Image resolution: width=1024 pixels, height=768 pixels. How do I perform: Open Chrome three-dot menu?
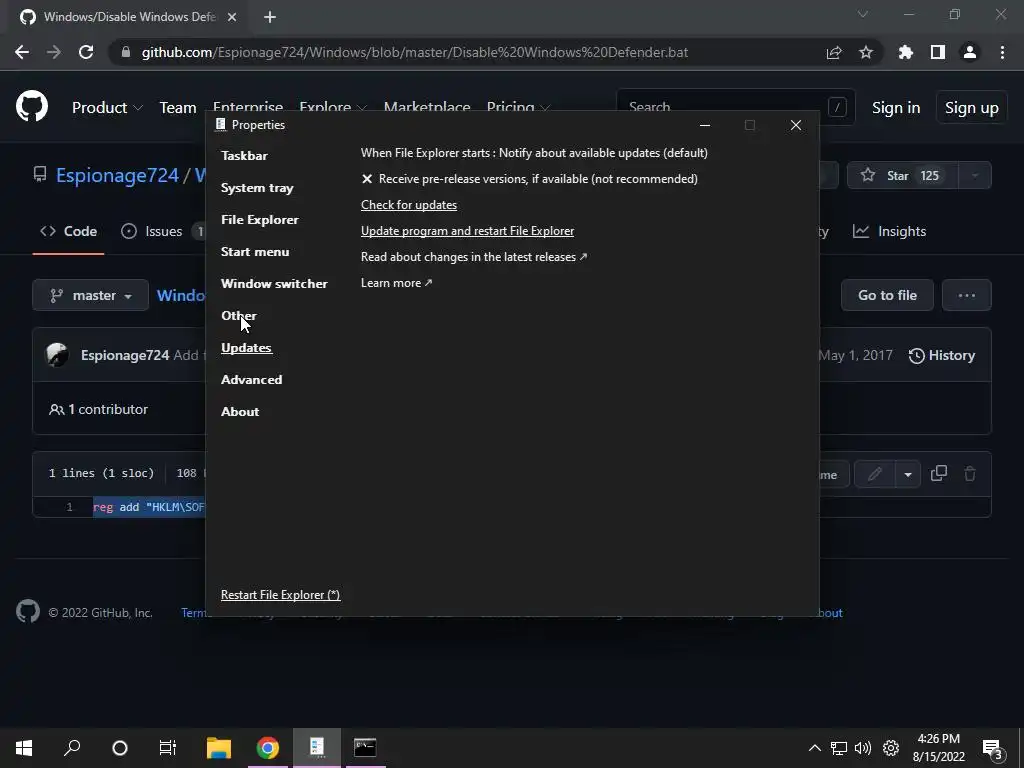tap(1002, 52)
